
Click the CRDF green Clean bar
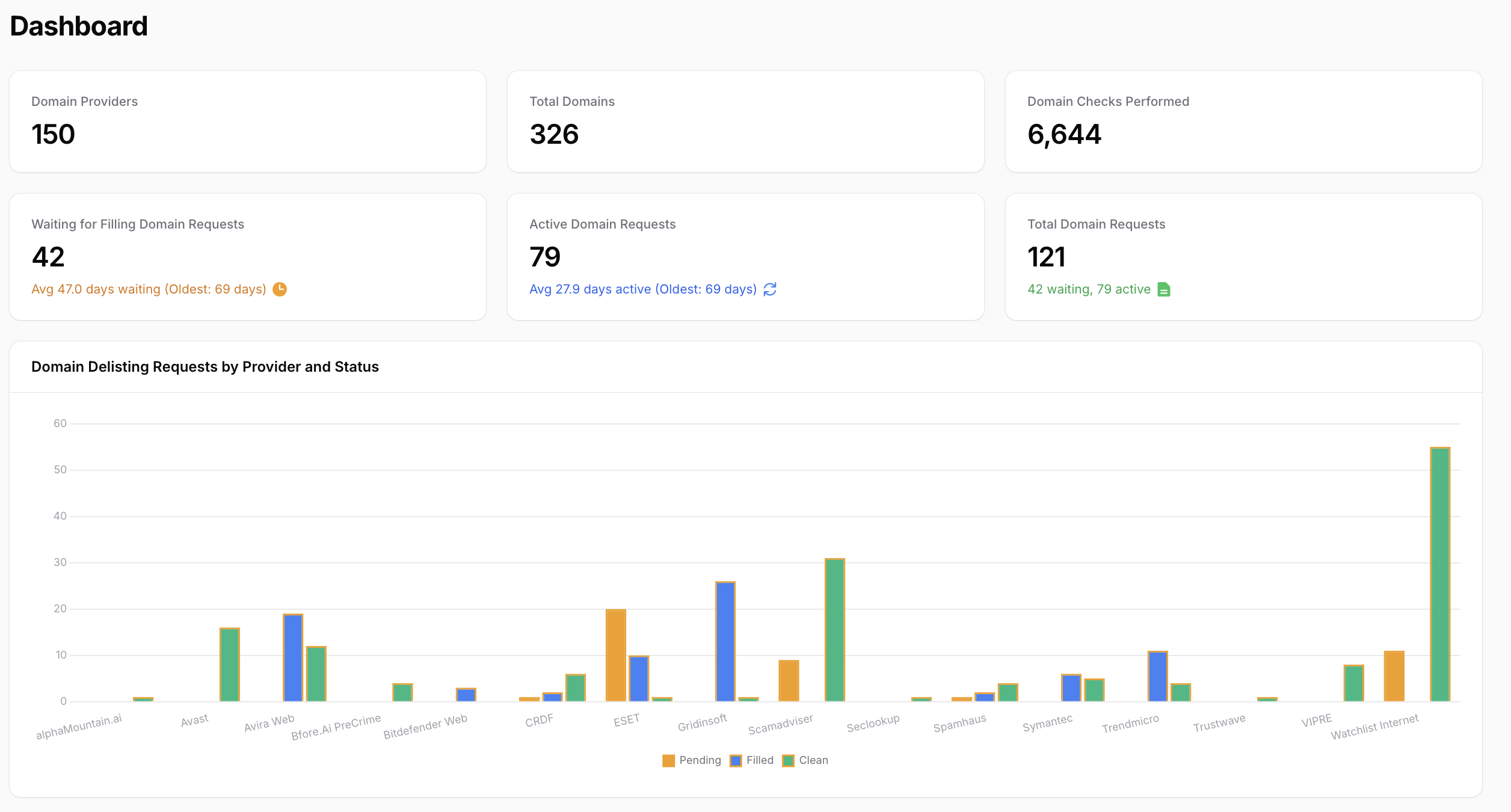tap(576, 688)
